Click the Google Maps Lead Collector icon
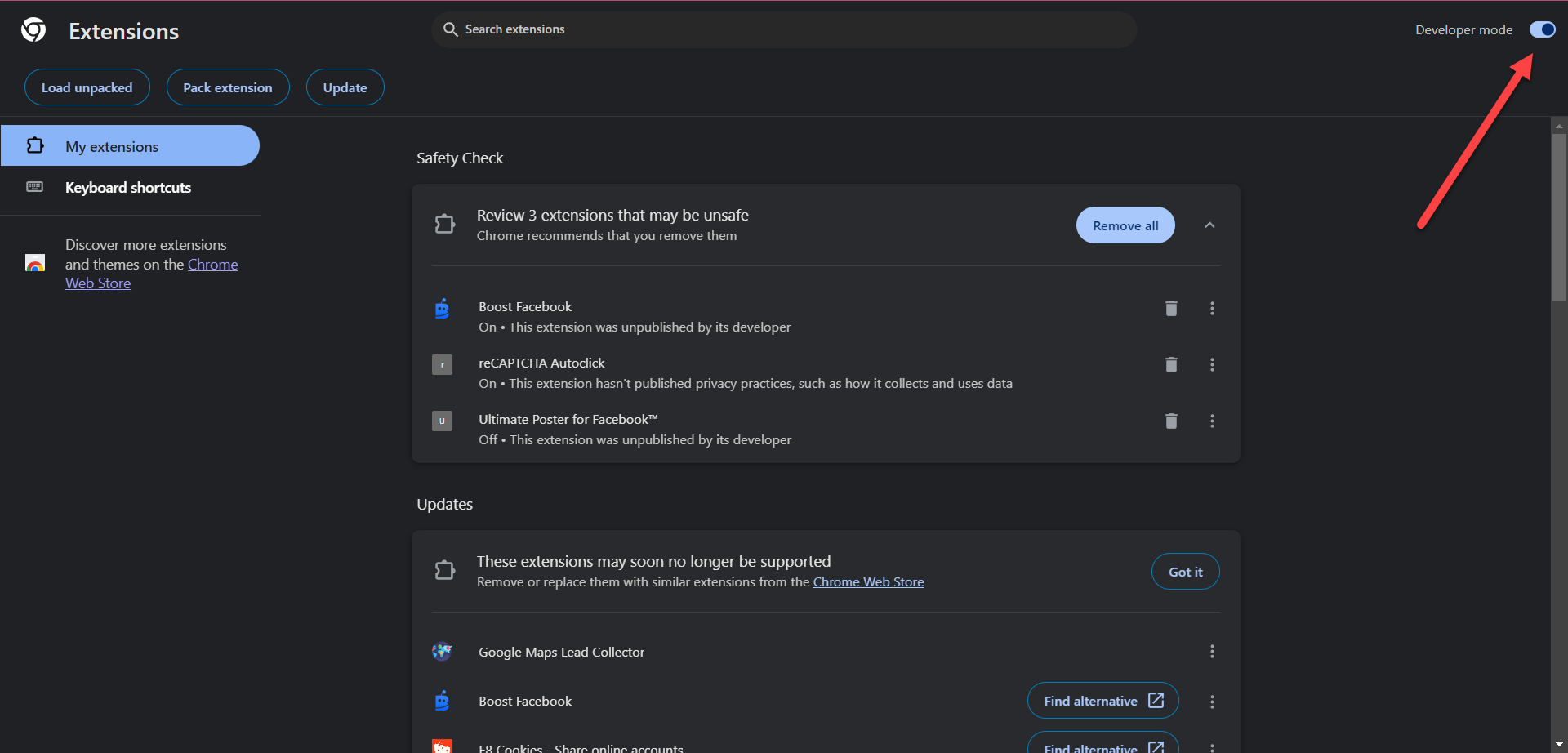 (442, 651)
